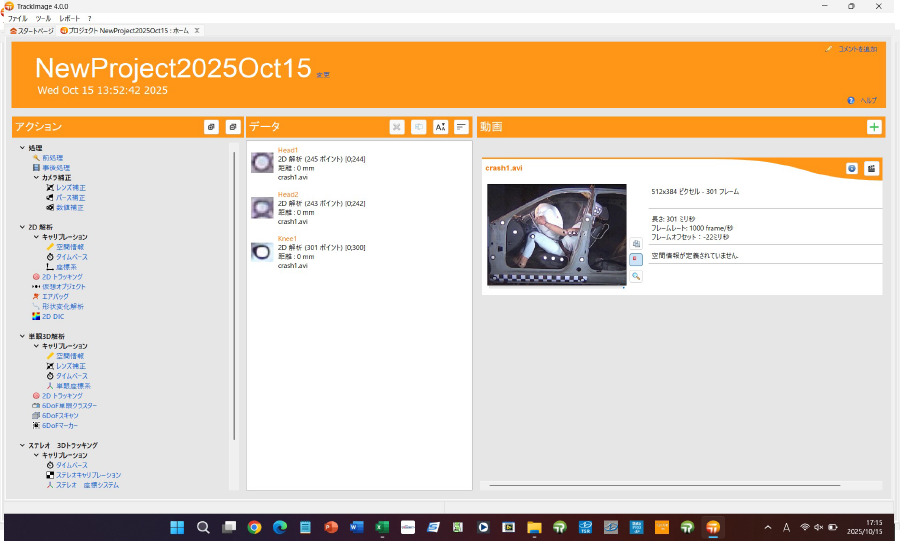Image resolution: width=900 pixels, height=541 pixels.
Task: Open the ファイル menu
Action: [18, 18]
